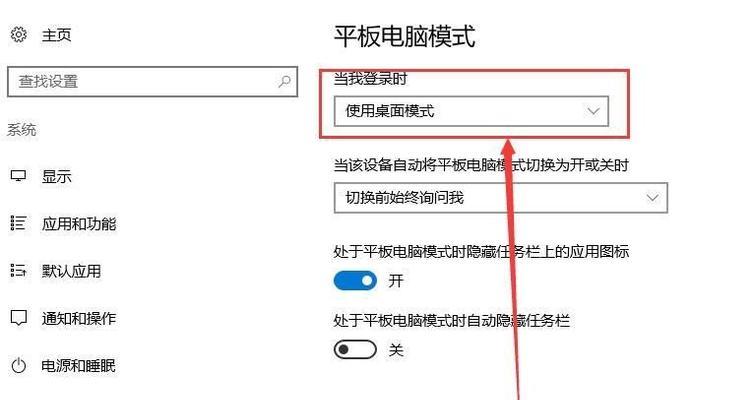Screen dimensions: 753x400
Task: Select 通知和操作 in sidebar
Action: [79, 318]
